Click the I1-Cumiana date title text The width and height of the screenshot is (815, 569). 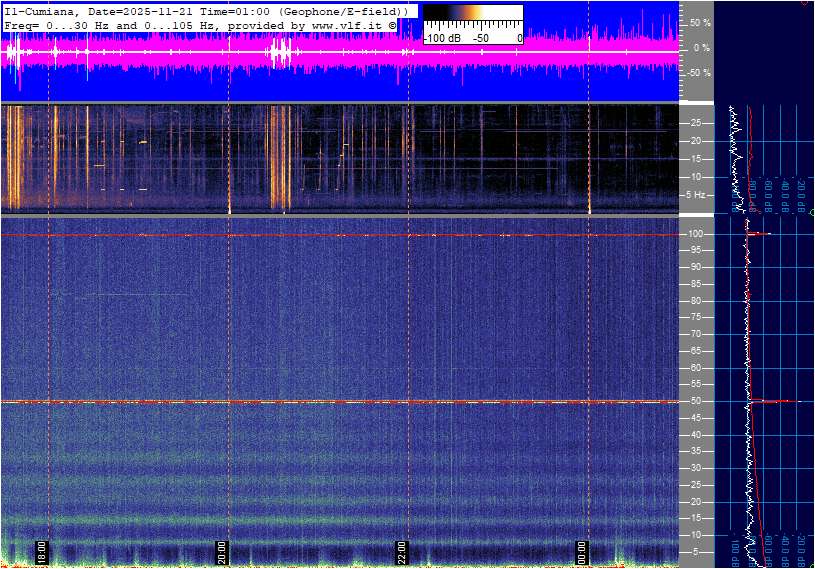[205, 10]
